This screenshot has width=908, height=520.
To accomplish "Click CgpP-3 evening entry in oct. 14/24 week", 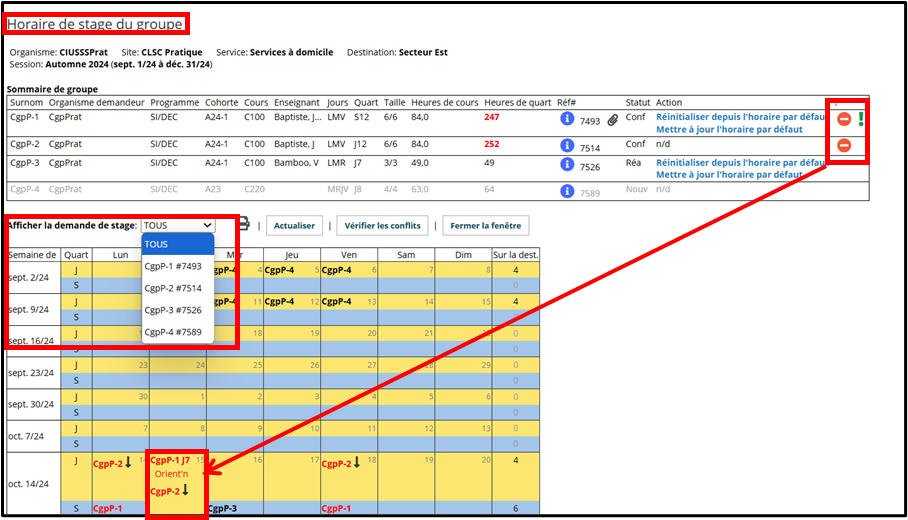I will pos(222,508).
